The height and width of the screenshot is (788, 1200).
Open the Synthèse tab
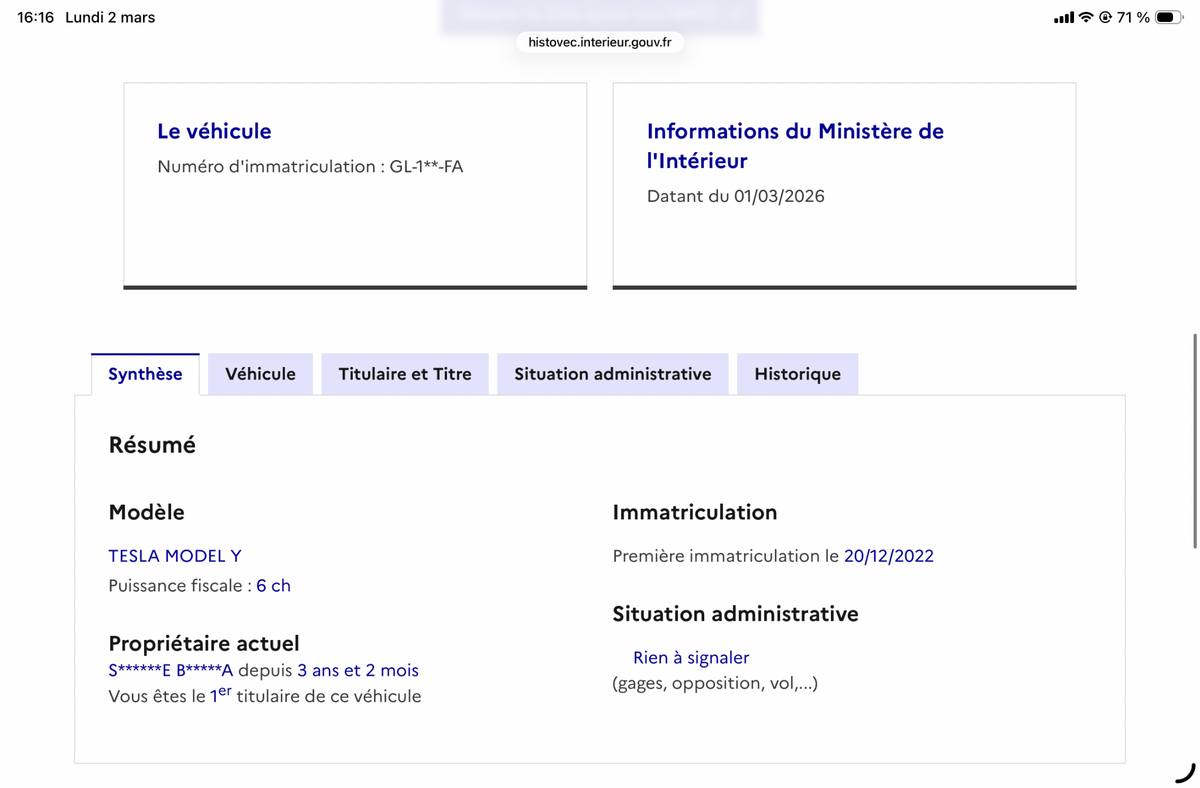click(145, 374)
